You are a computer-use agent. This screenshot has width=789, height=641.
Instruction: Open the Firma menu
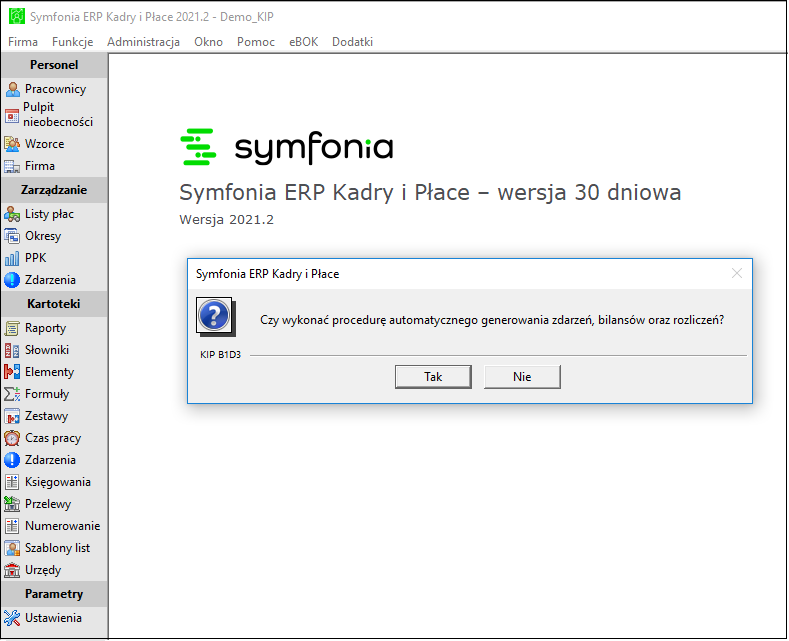coord(23,42)
